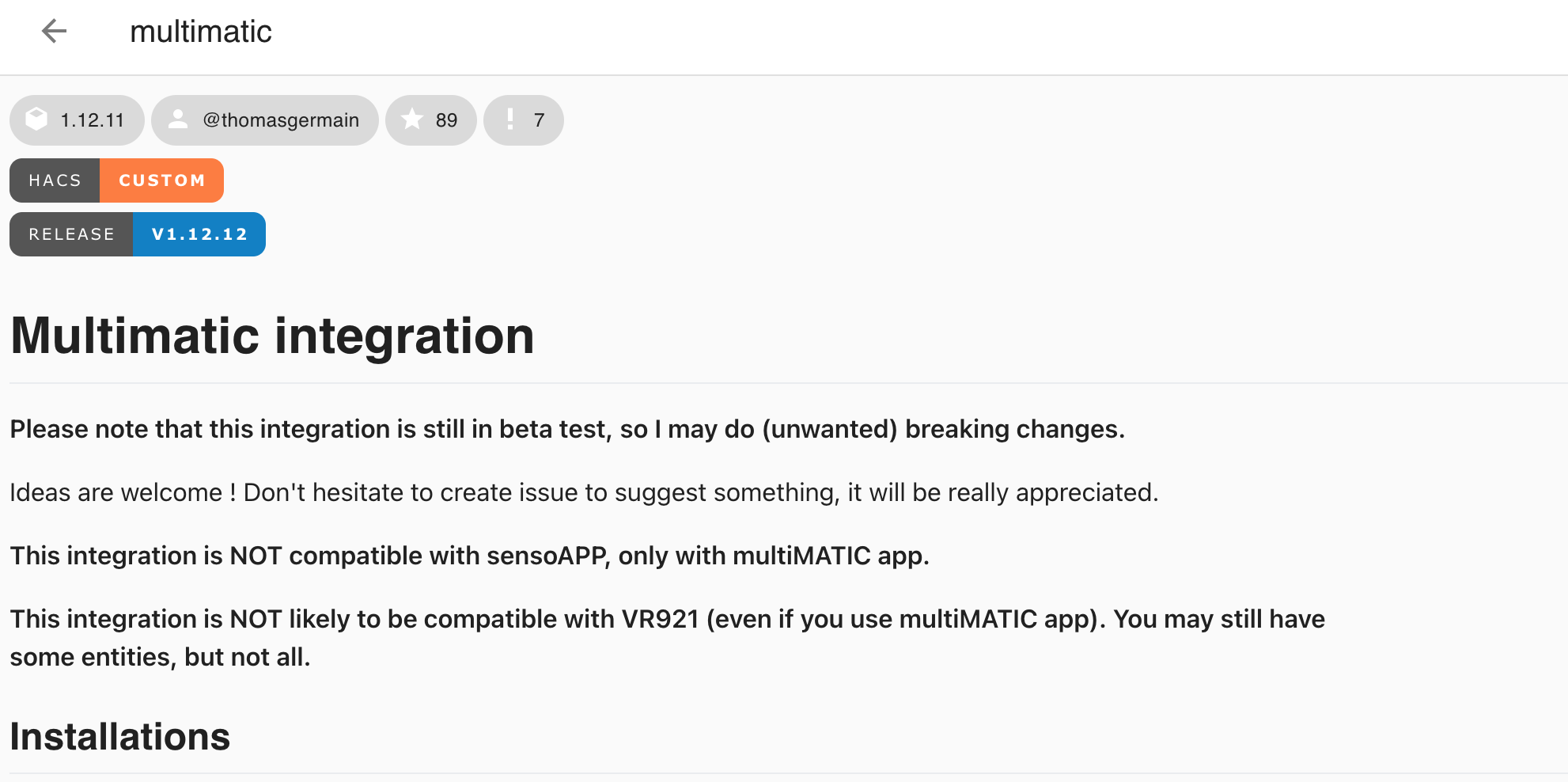This screenshot has height=782, width=1568.
Task: Click the star counter badge
Action: click(431, 120)
